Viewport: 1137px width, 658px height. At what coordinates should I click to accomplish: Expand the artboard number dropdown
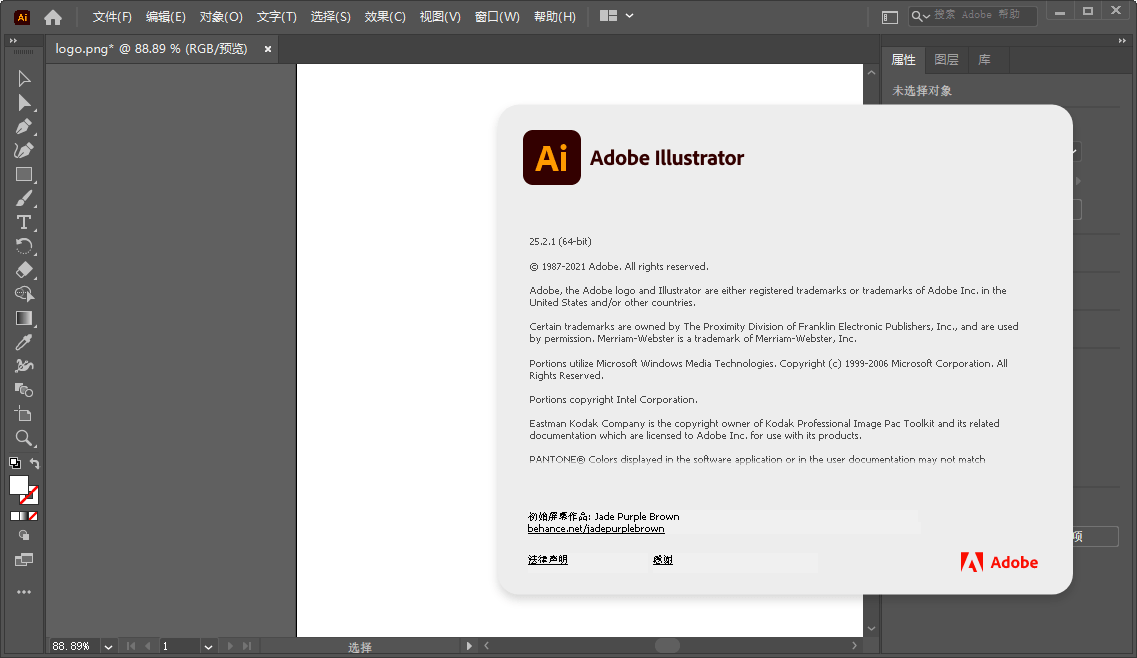[208, 647]
